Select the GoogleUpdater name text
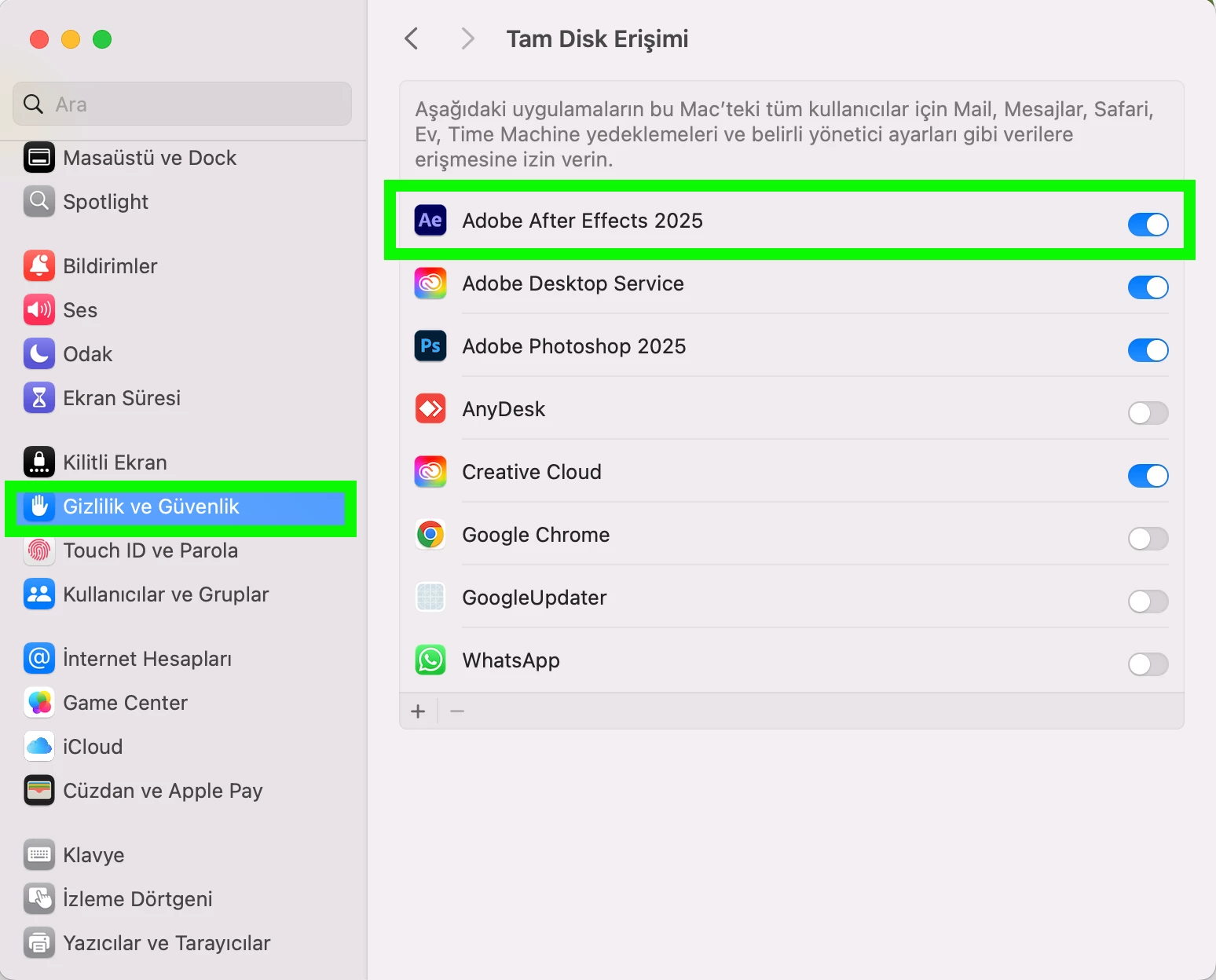 pyautogui.click(x=534, y=598)
